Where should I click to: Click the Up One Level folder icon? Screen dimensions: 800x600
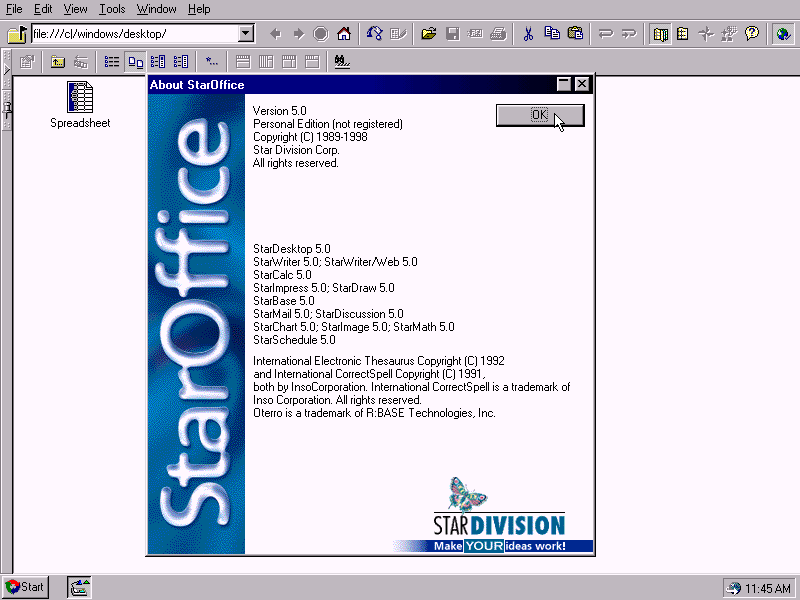(x=58, y=62)
